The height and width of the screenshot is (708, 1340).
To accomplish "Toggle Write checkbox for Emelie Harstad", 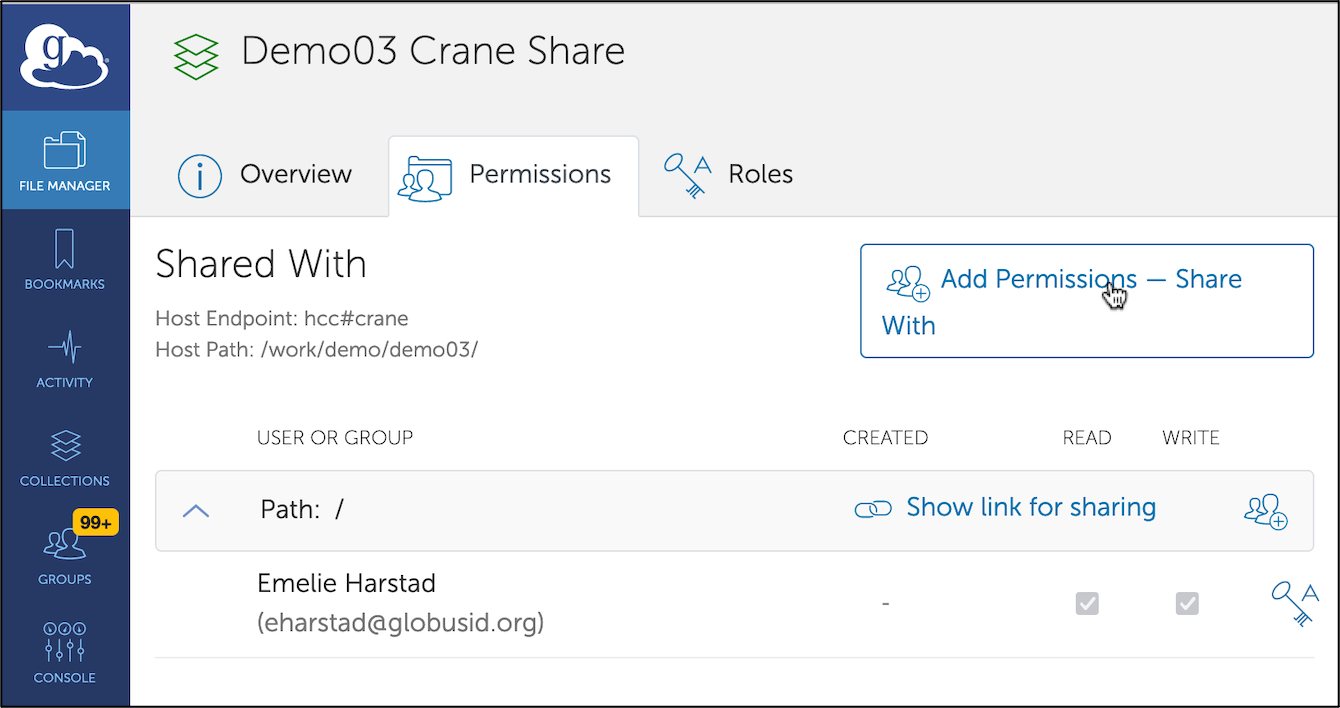I will click(1187, 603).
